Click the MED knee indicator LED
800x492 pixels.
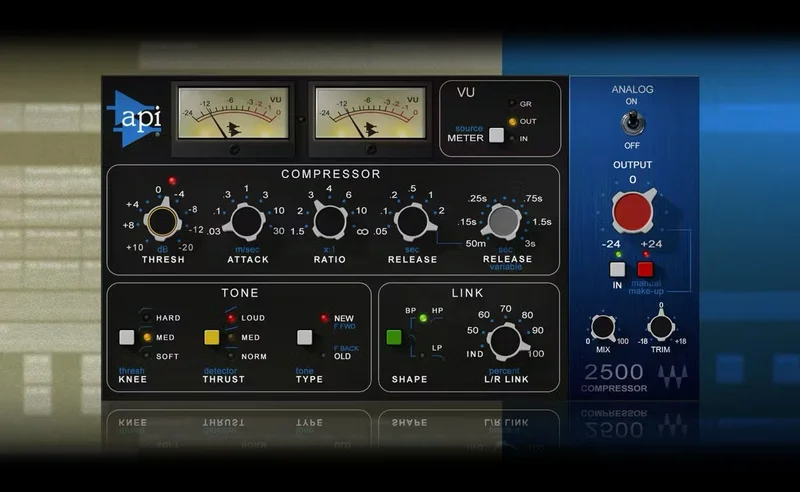pyautogui.click(x=146, y=337)
